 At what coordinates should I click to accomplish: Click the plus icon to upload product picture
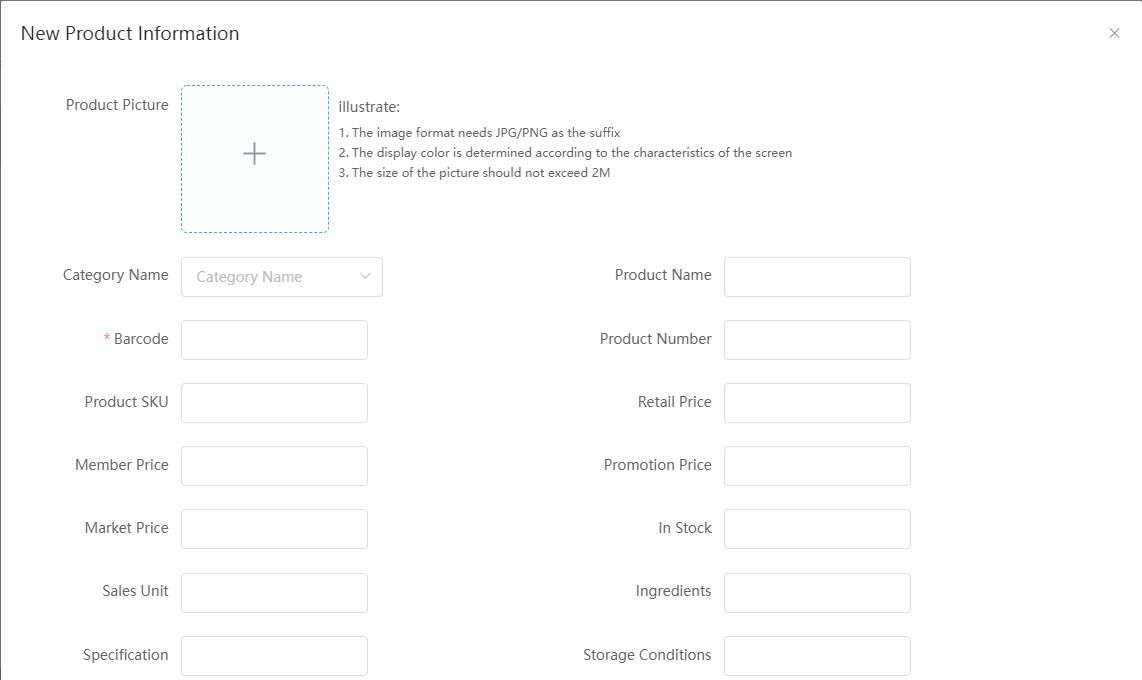coord(254,154)
